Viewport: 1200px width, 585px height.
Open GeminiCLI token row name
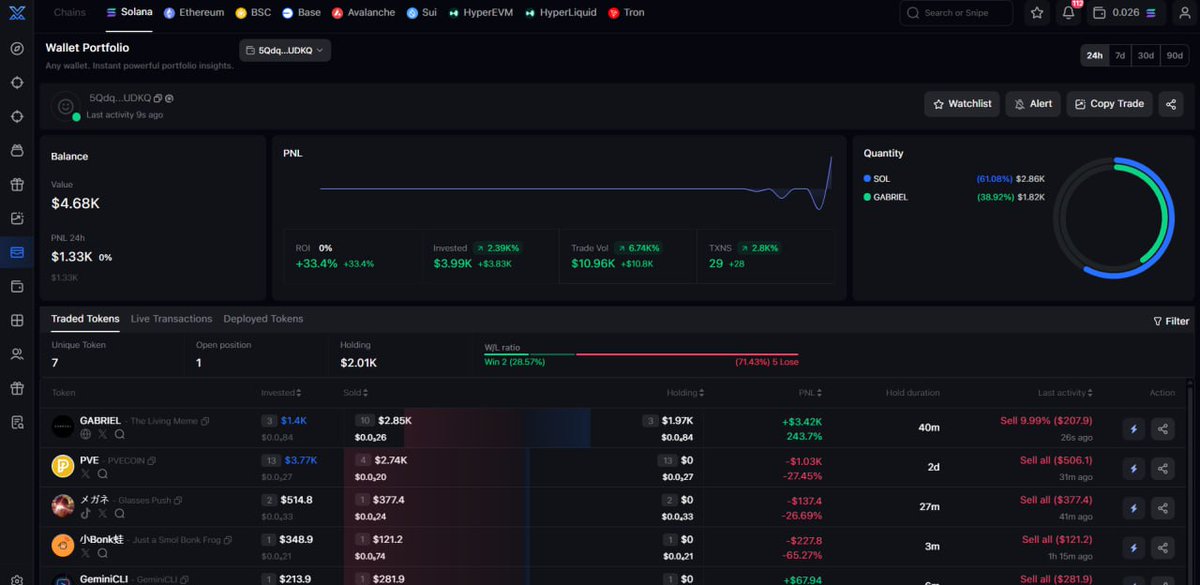point(104,578)
